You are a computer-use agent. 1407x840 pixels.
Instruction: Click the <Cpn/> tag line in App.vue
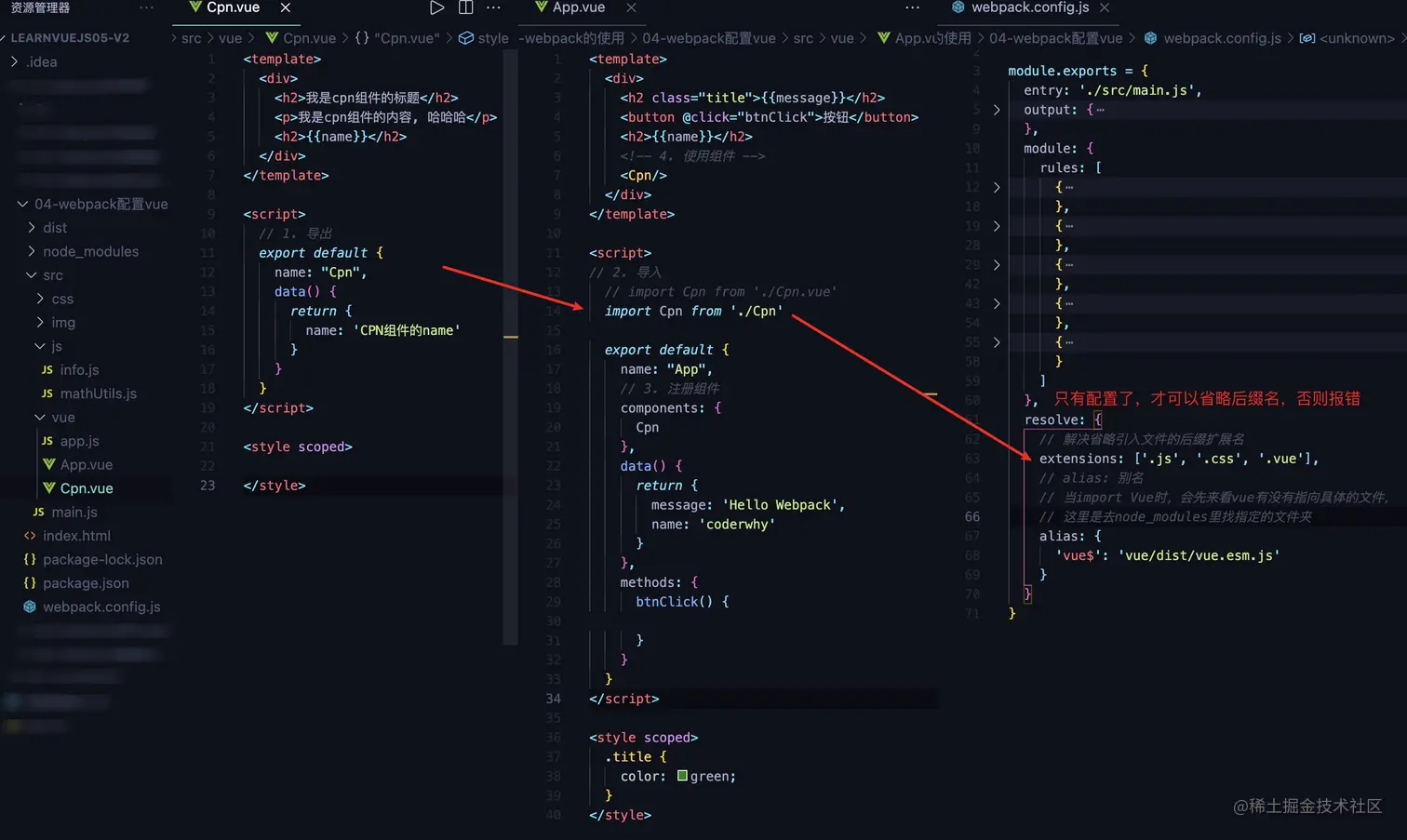tap(644, 175)
